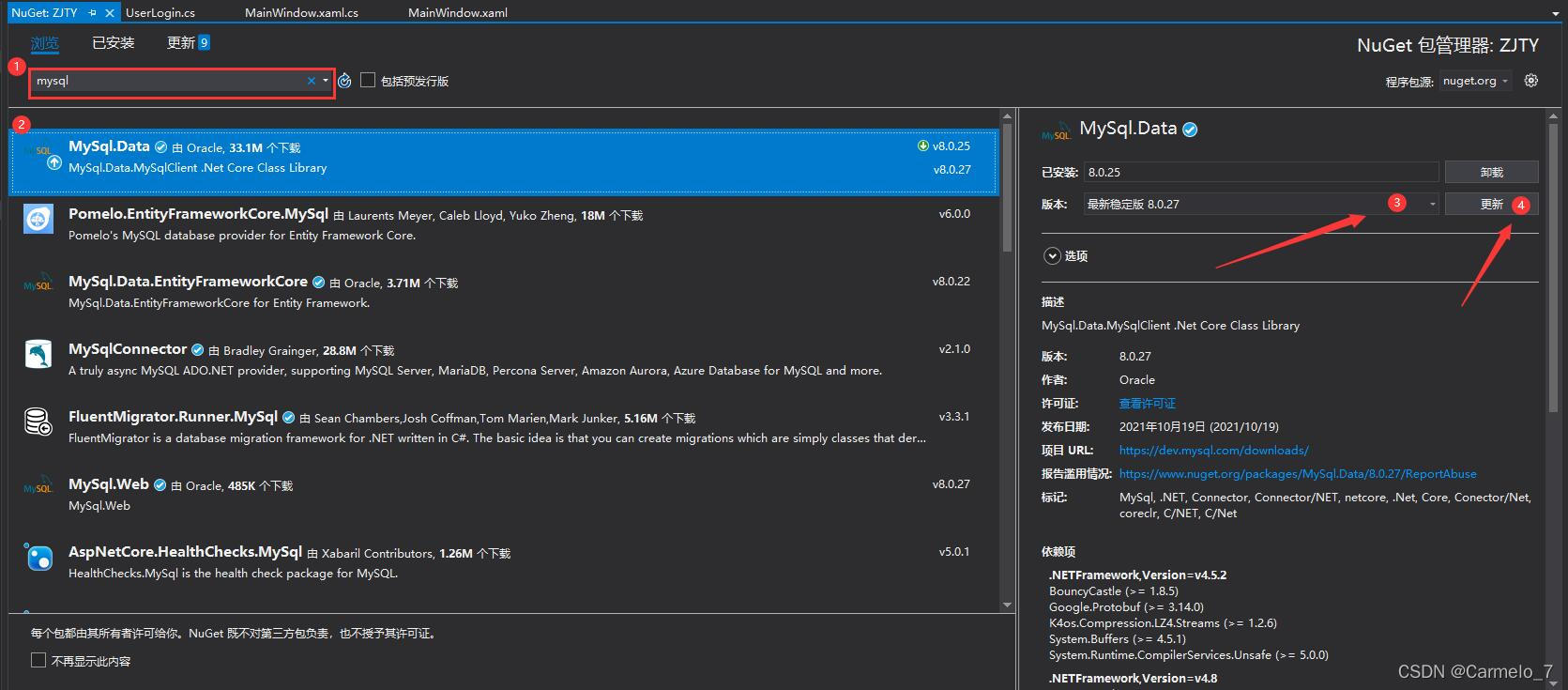
Task: Open the search box dropdown arrow
Action: (x=326, y=81)
